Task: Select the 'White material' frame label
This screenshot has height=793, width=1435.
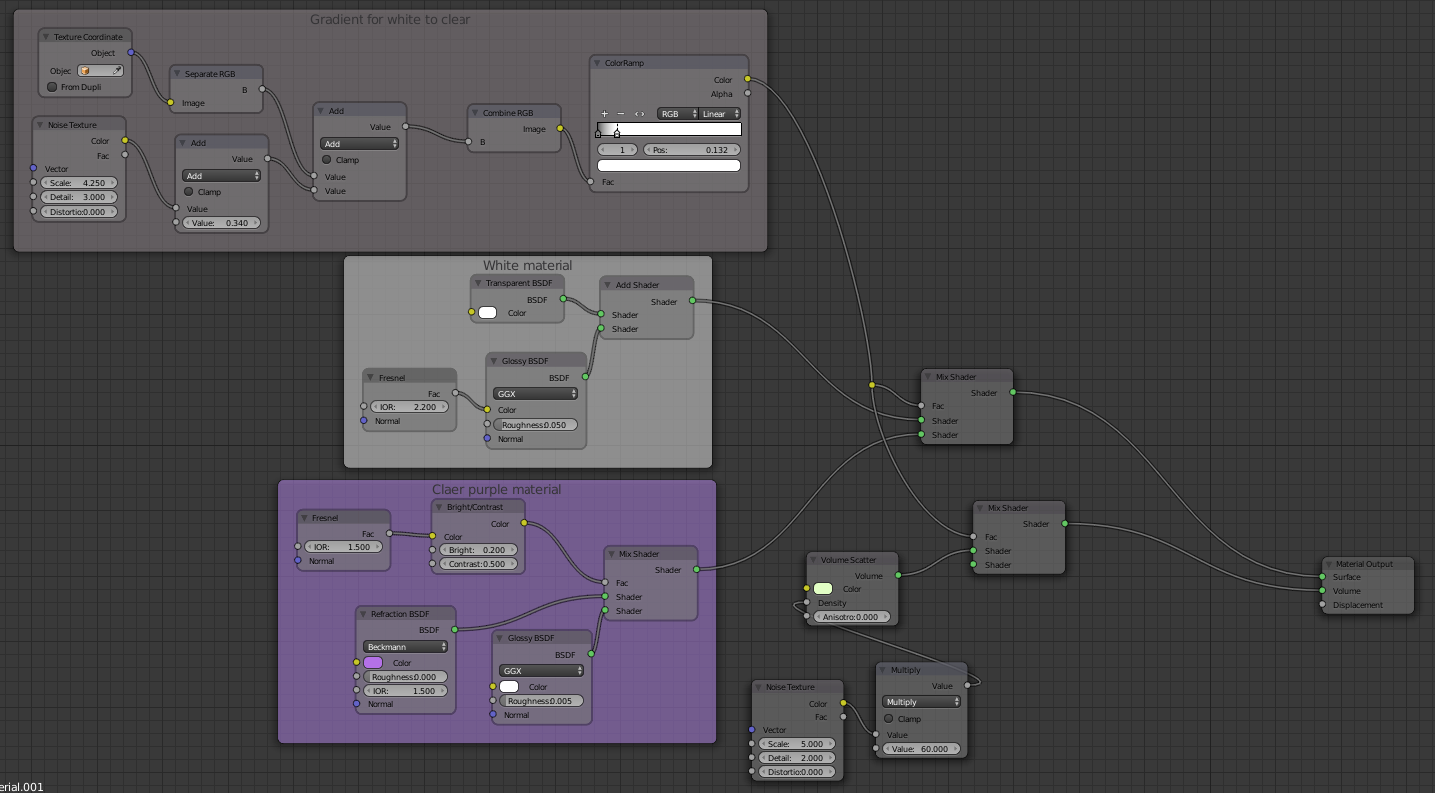Action: tap(528, 265)
